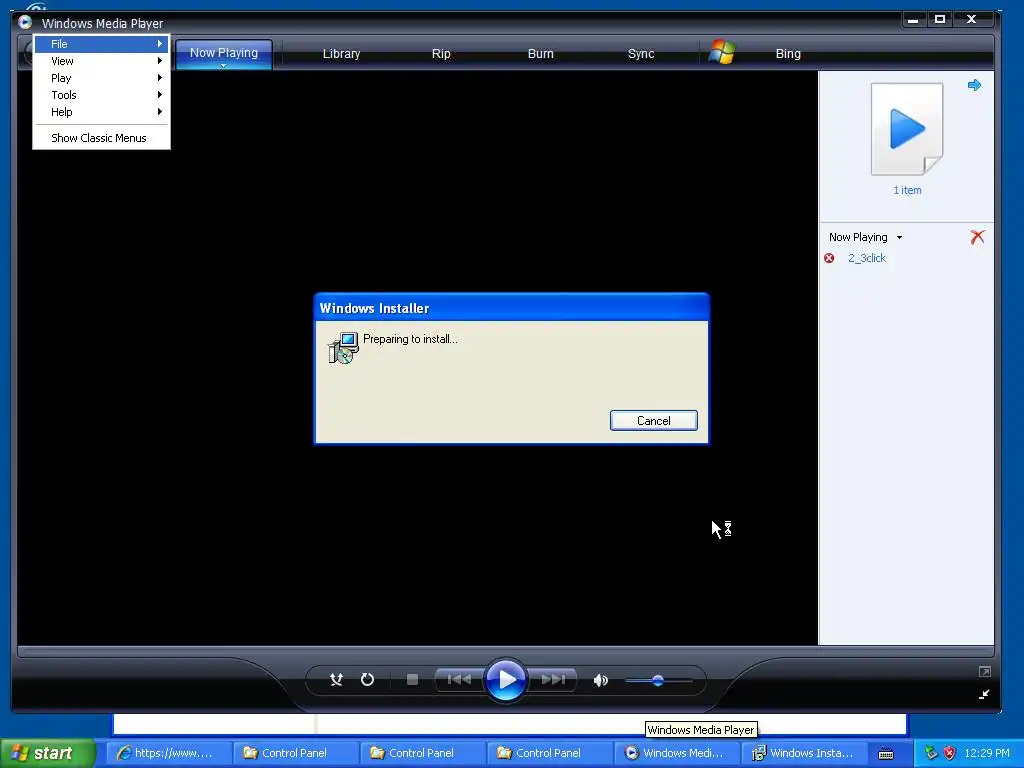Open the Help submenu
This screenshot has height=768, width=1024.
pos(101,112)
